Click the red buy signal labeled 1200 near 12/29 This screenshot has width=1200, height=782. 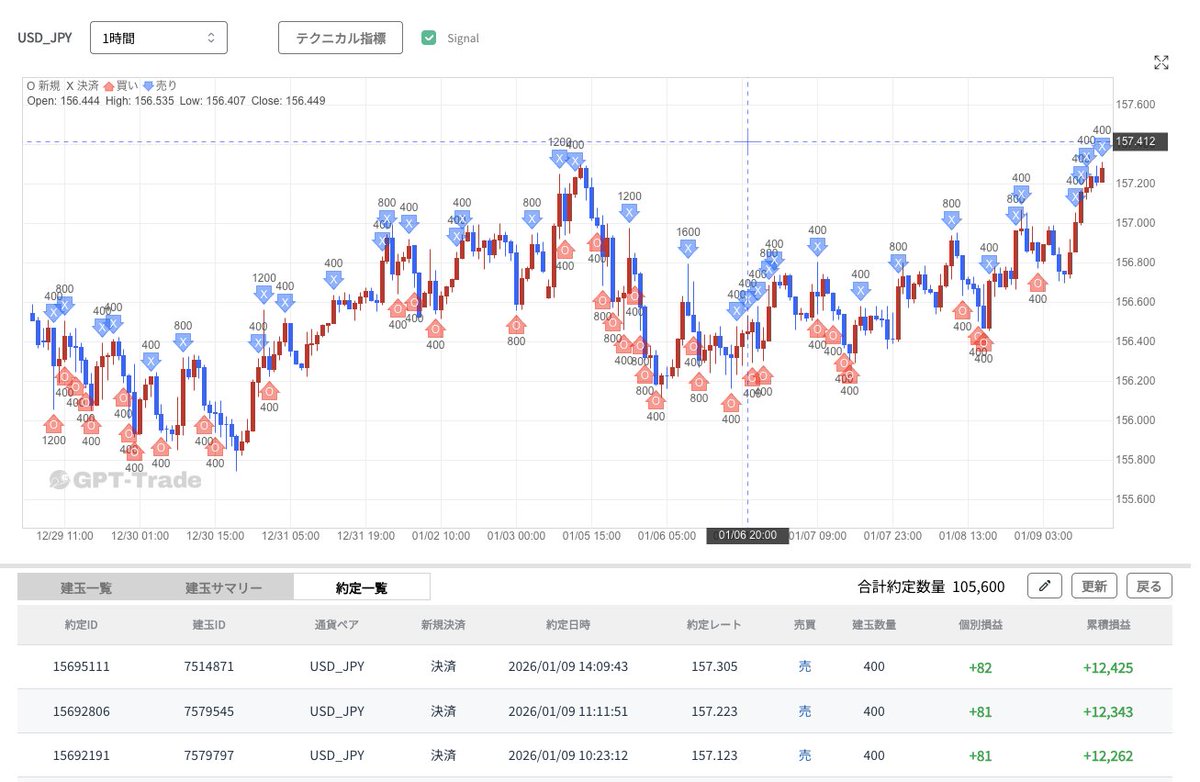point(54,423)
